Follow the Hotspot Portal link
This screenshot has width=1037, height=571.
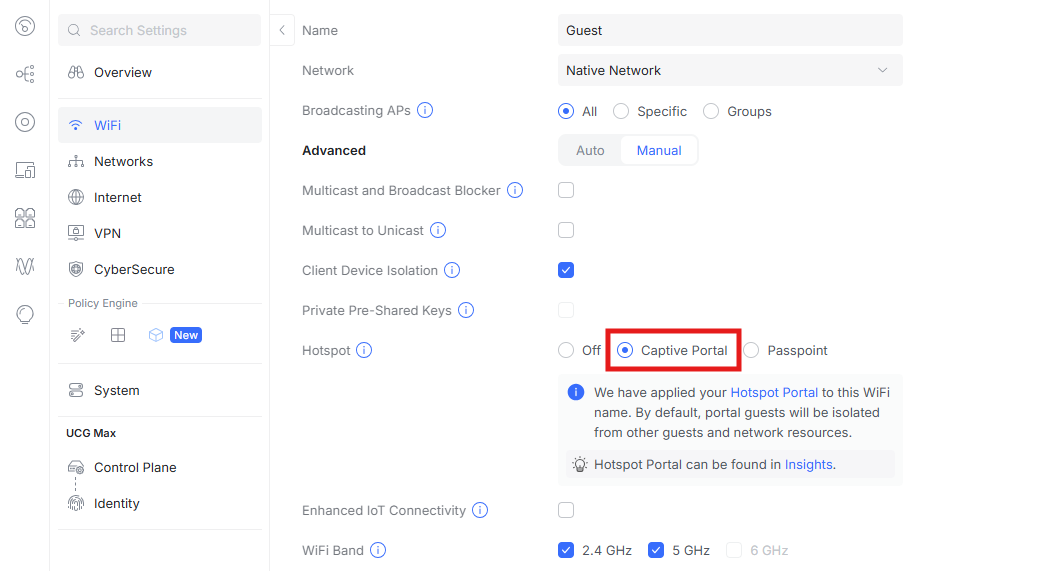coord(775,393)
